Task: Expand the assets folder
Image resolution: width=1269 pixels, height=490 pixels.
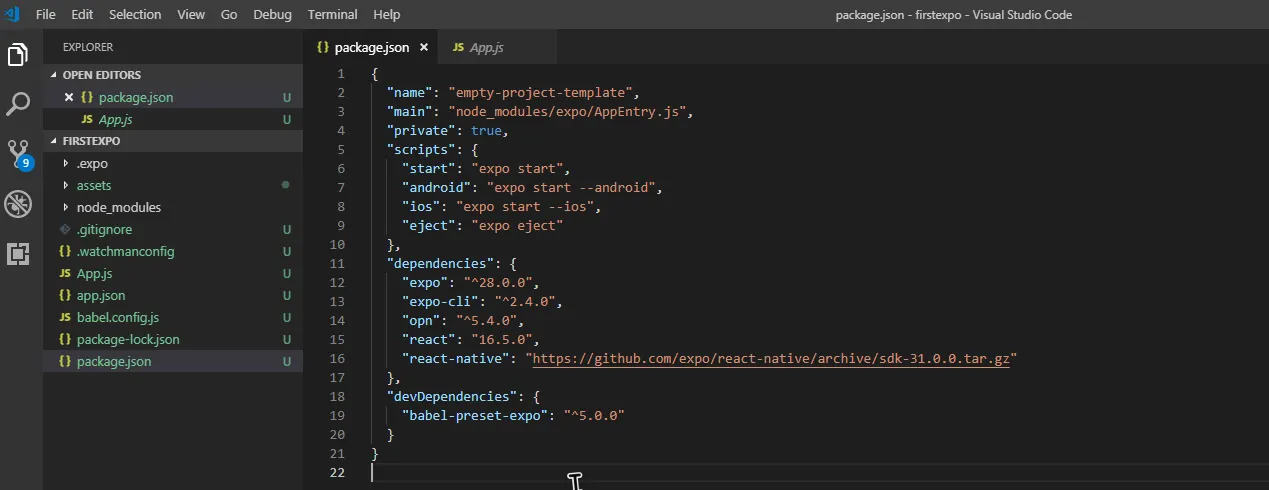Action: [94, 185]
